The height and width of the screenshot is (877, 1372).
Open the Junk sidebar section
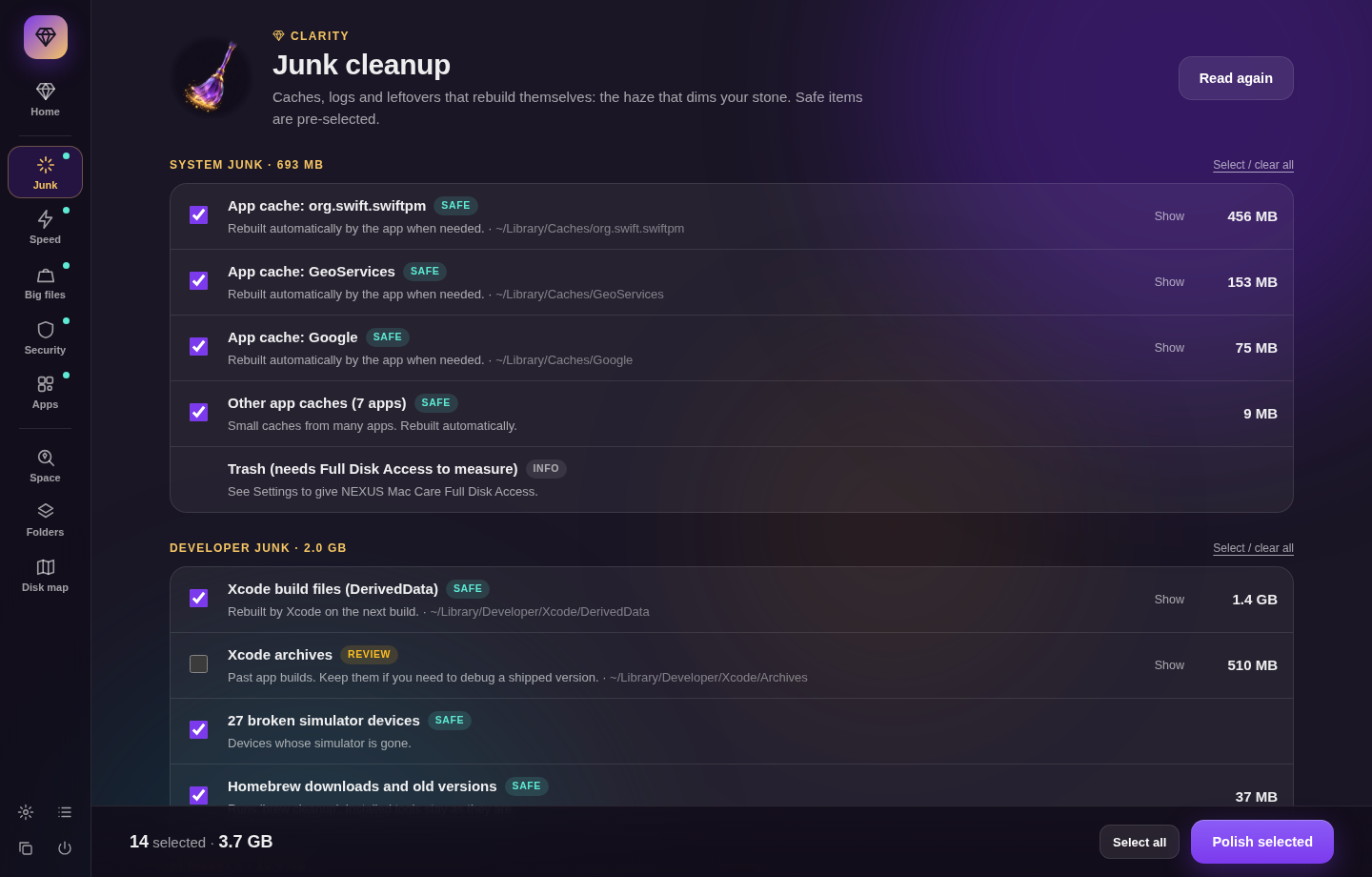coord(45,172)
